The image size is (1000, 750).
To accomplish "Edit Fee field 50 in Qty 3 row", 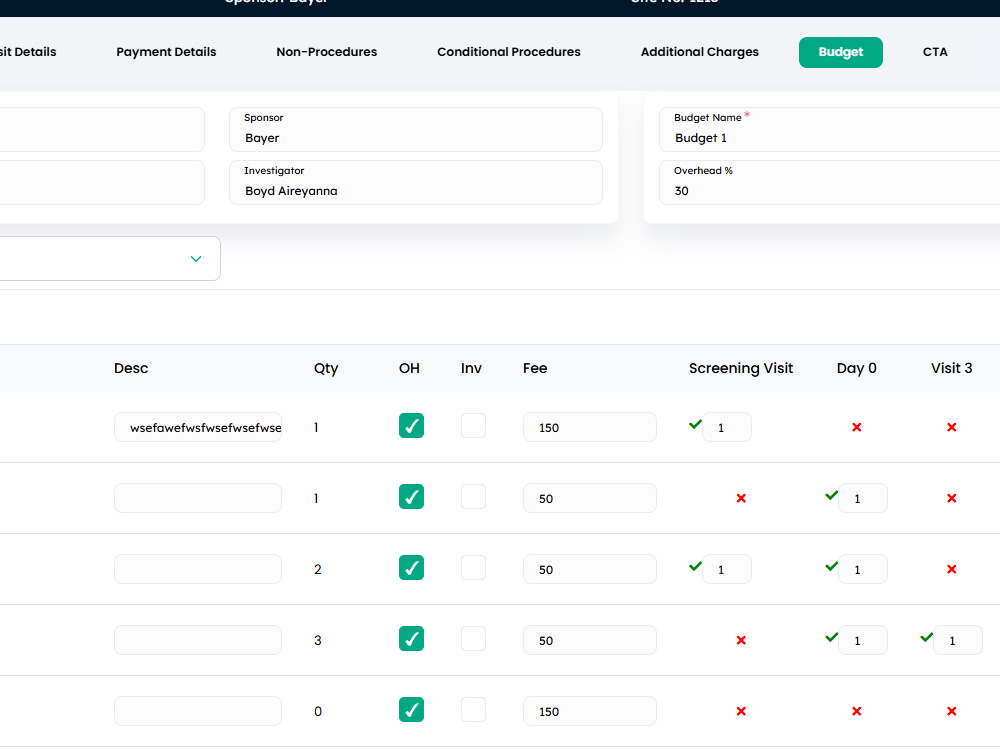I will (590, 640).
